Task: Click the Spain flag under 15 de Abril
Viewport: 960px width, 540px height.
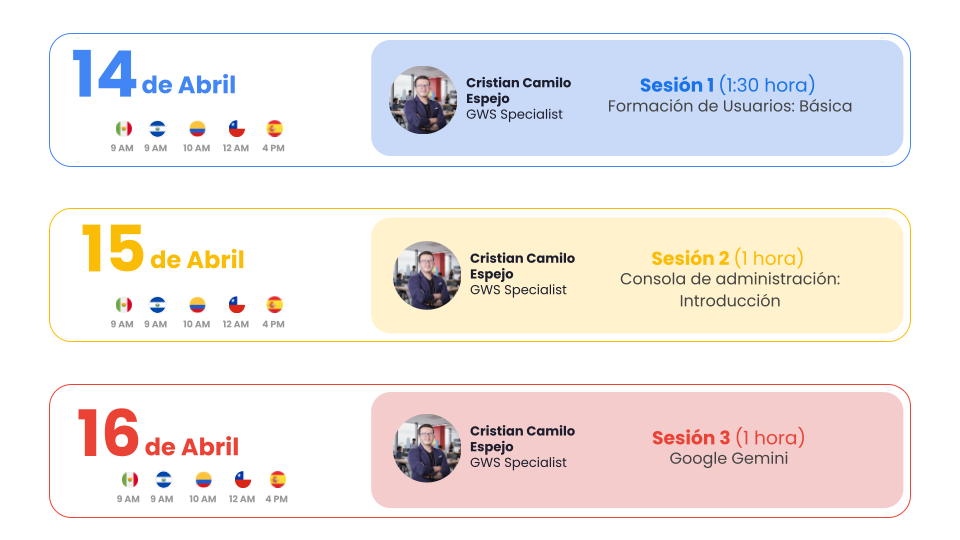Action: click(x=274, y=305)
